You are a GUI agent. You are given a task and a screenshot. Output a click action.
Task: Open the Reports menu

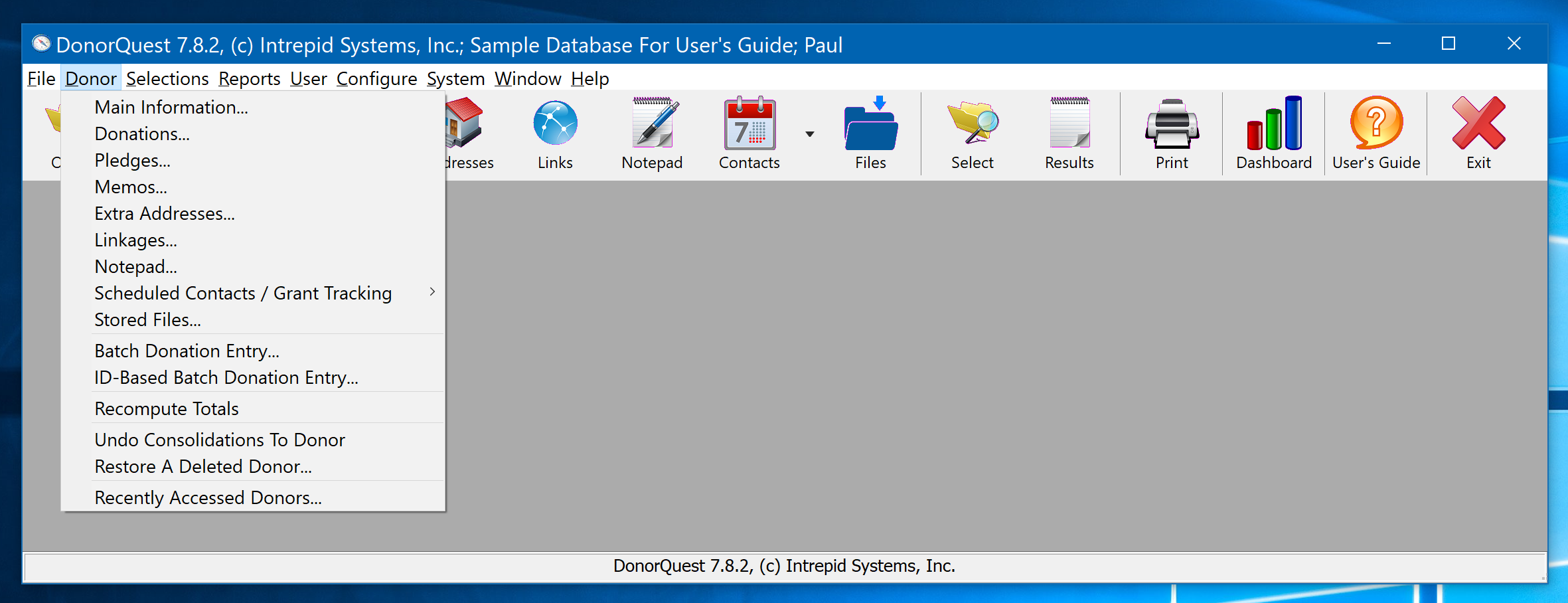(250, 78)
